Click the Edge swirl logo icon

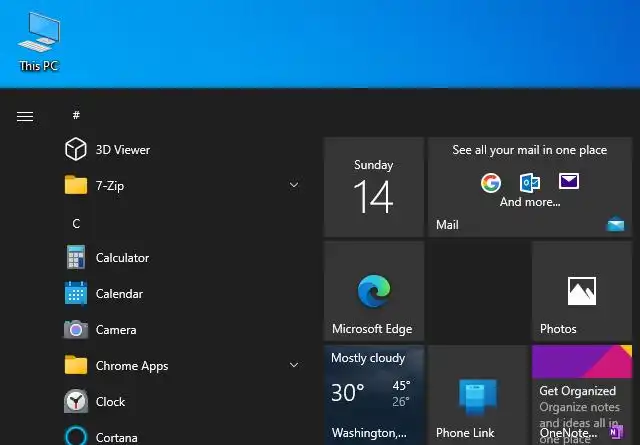point(374,291)
